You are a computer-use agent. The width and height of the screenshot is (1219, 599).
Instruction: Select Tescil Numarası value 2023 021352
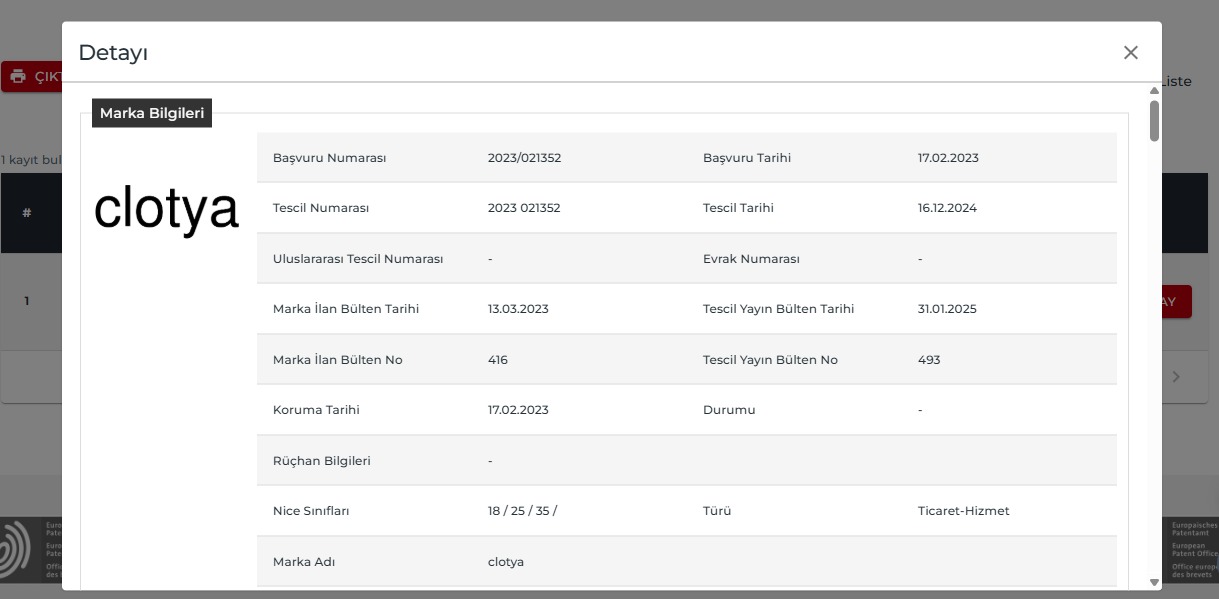pos(524,208)
